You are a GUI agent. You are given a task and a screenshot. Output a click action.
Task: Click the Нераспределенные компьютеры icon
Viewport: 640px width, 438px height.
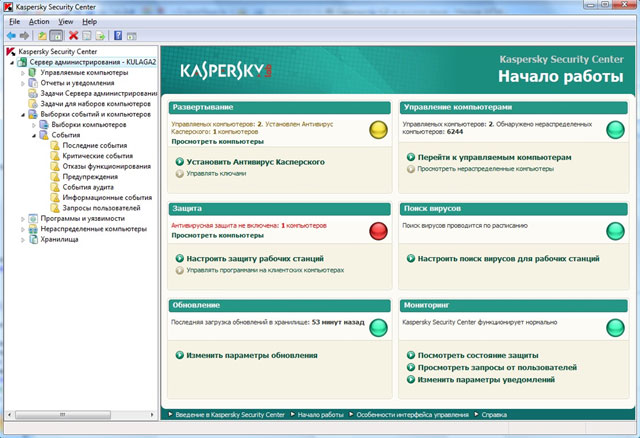[33, 229]
